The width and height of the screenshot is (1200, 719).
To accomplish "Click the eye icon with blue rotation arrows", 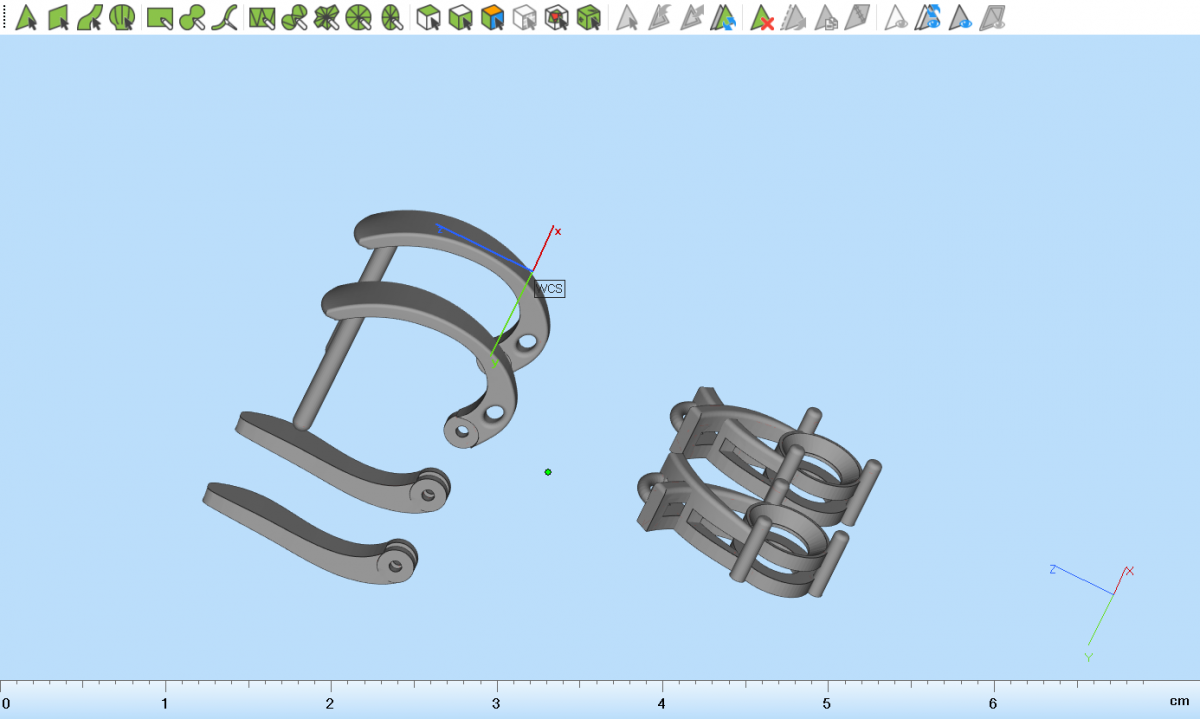I will (929, 17).
